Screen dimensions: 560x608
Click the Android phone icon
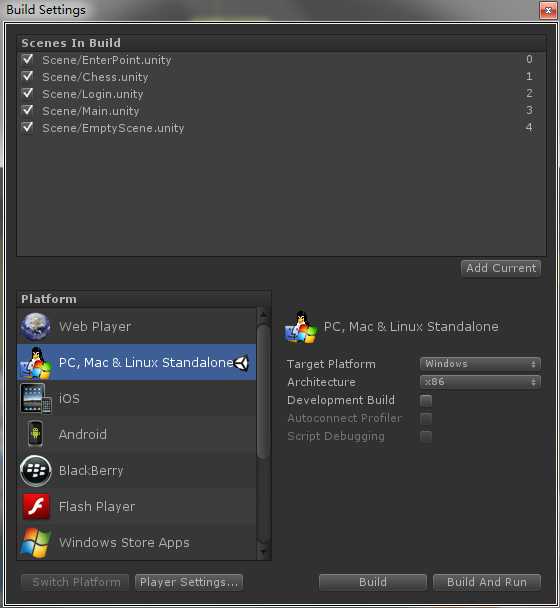coord(35,434)
